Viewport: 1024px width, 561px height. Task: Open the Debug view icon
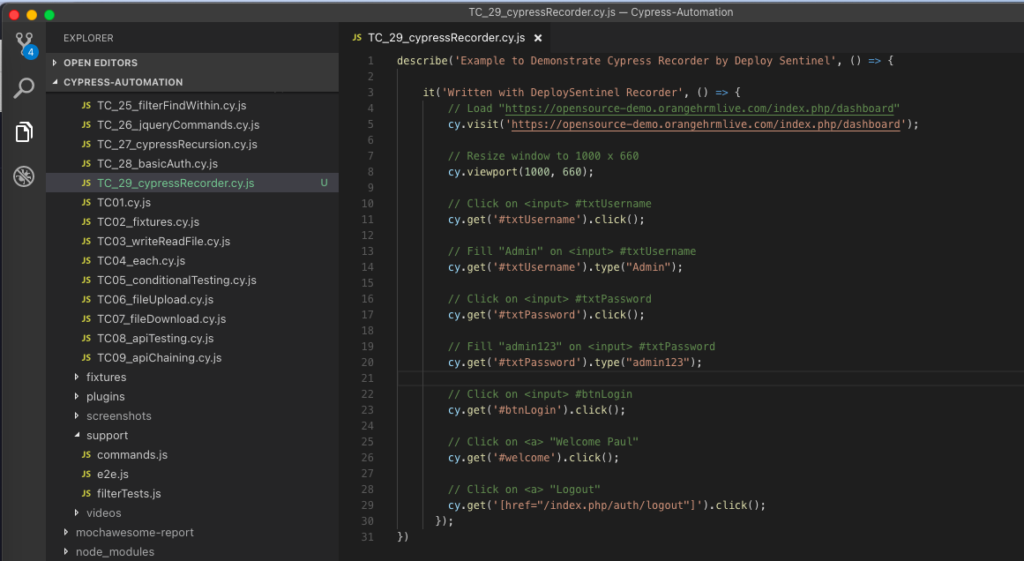pos(24,176)
